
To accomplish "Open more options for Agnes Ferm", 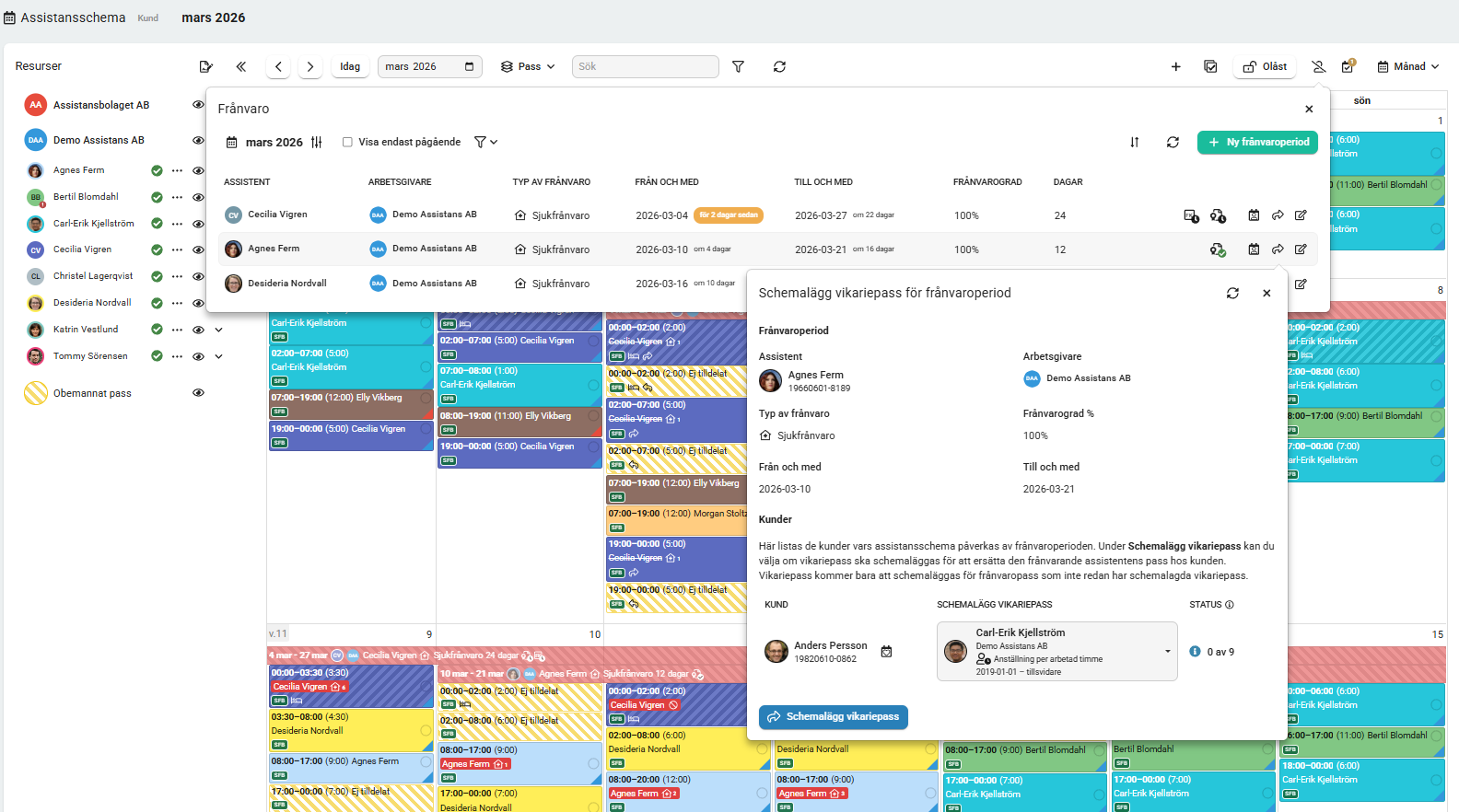I will coord(177,170).
